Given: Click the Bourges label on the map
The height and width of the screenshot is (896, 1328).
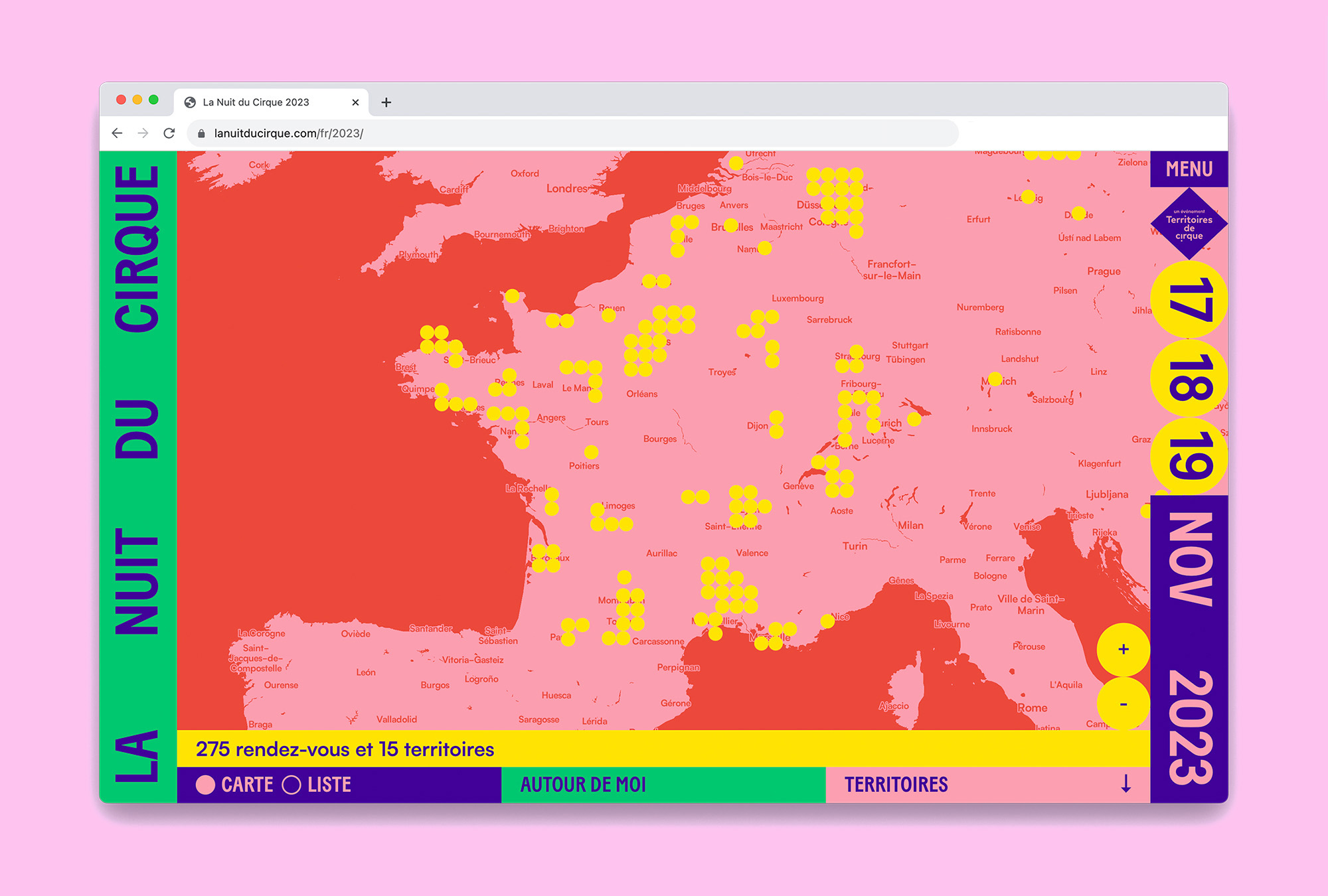Looking at the screenshot, I should 660,439.
